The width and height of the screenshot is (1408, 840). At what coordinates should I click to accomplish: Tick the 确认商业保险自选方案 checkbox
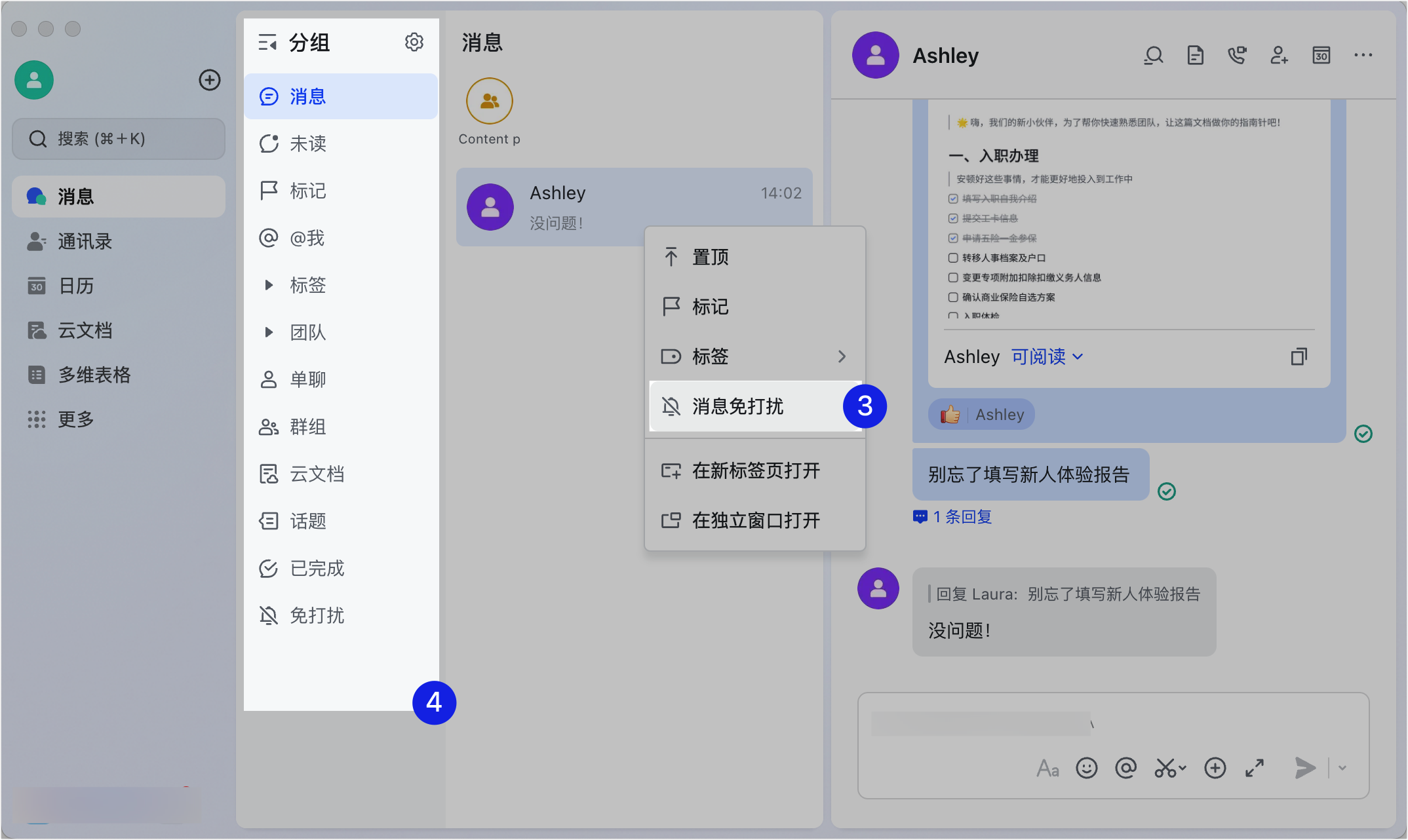click(x=953, y=297)
